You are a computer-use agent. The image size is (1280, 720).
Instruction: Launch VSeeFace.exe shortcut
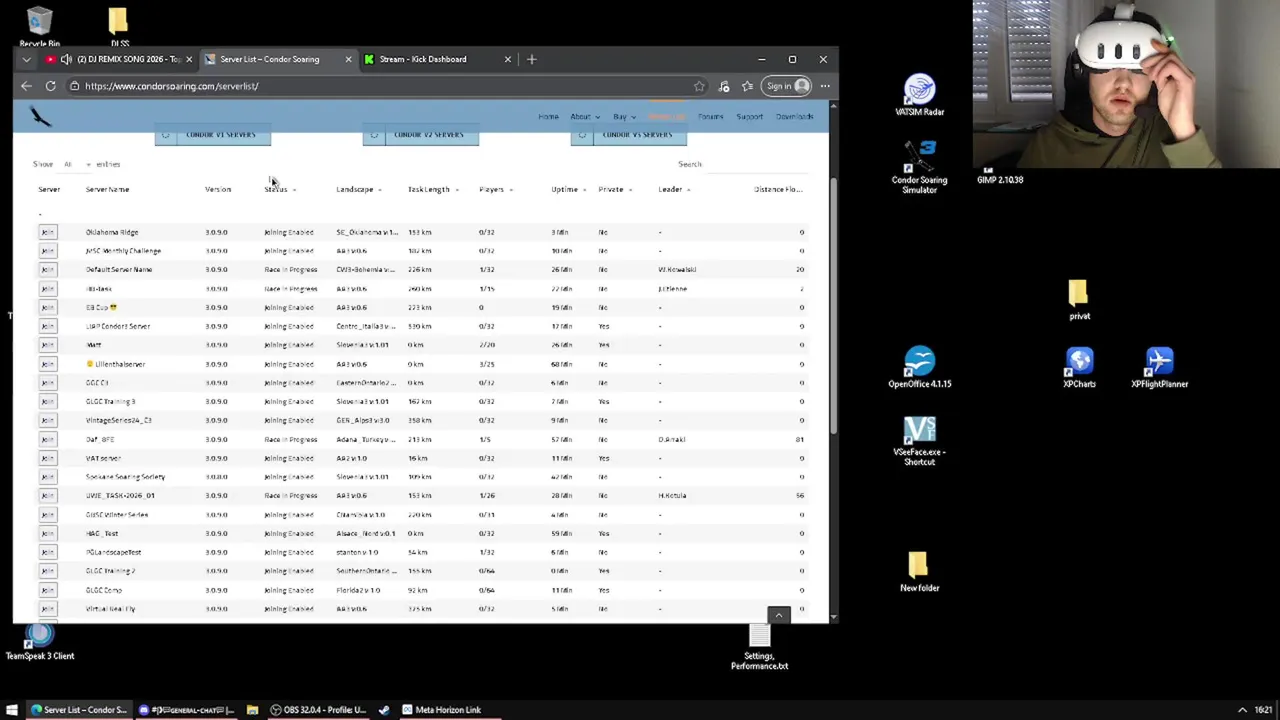point(919,441)
